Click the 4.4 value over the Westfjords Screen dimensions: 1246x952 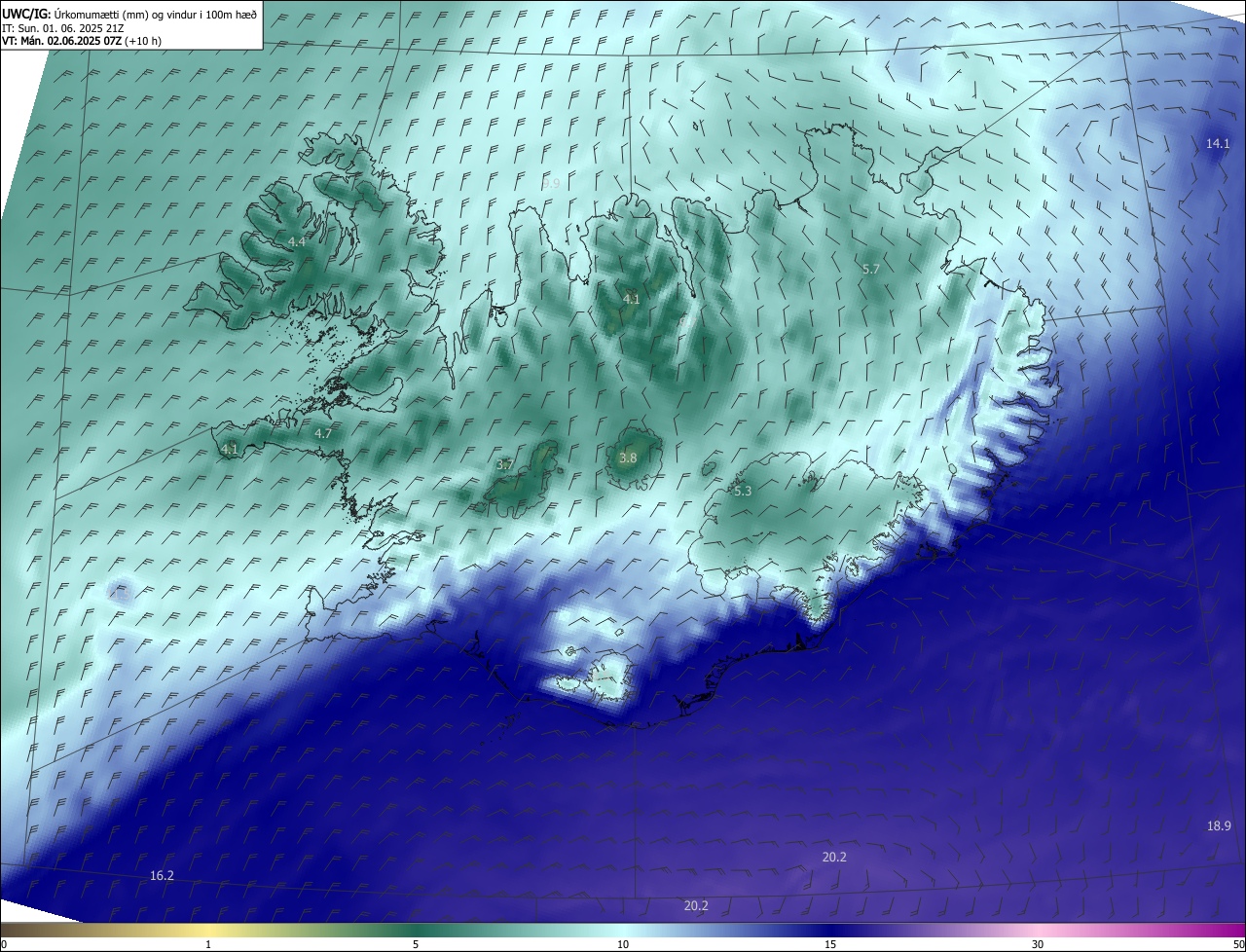pos(297,241)
